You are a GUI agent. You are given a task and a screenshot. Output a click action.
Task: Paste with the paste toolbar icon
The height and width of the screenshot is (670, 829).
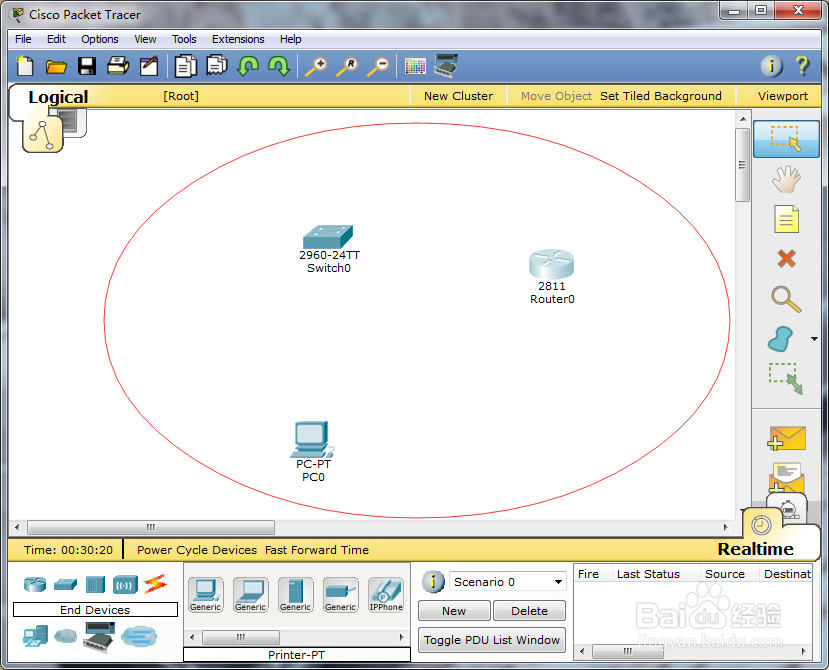coord(217,66)
